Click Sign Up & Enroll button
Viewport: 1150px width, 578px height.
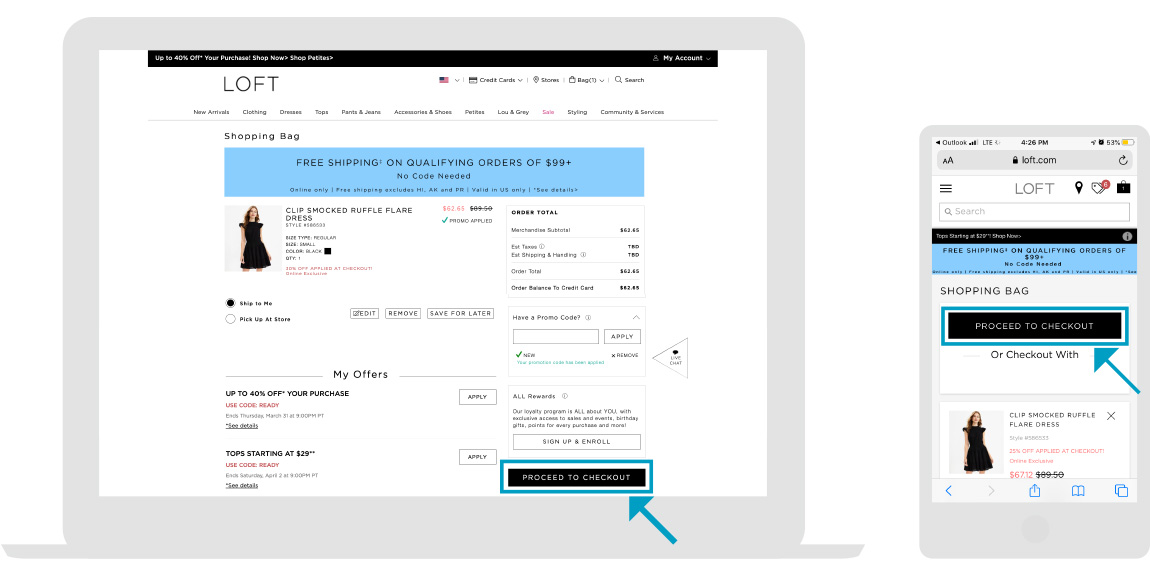pyautogui.click(x=576, y=442)
